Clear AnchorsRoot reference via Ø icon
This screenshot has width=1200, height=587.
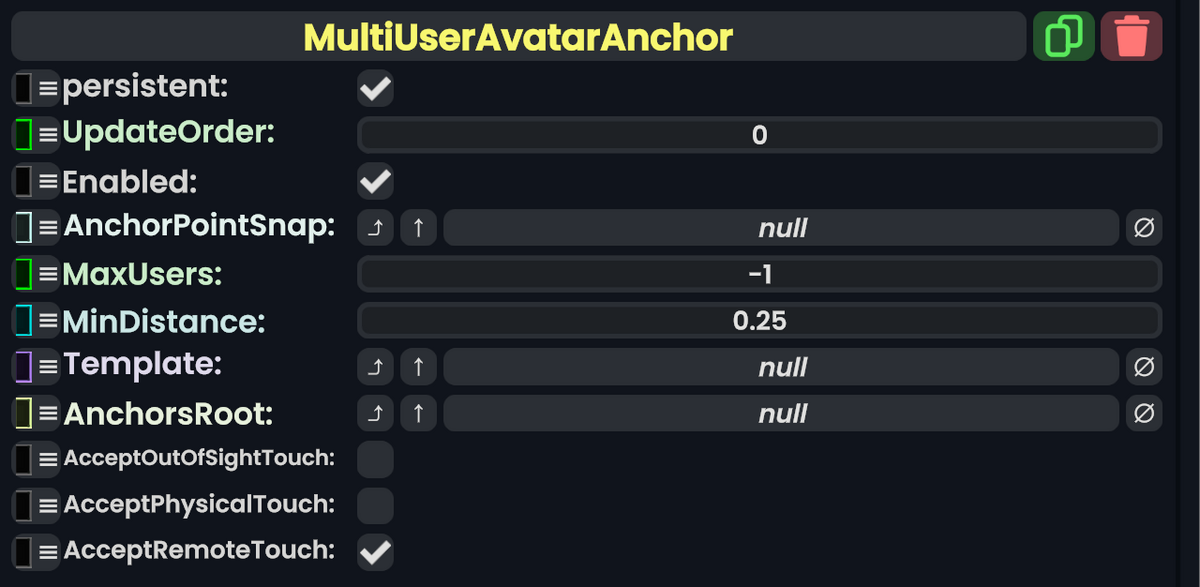(x=1144, y=413)
